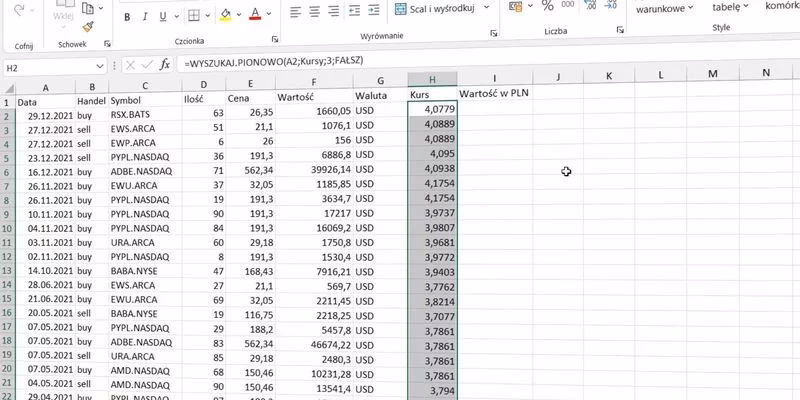This screenshot has height=400, width=800.
Task: Expand the Scal i wyśrodkuj dropdown arrow
Action: click(486, 7)
